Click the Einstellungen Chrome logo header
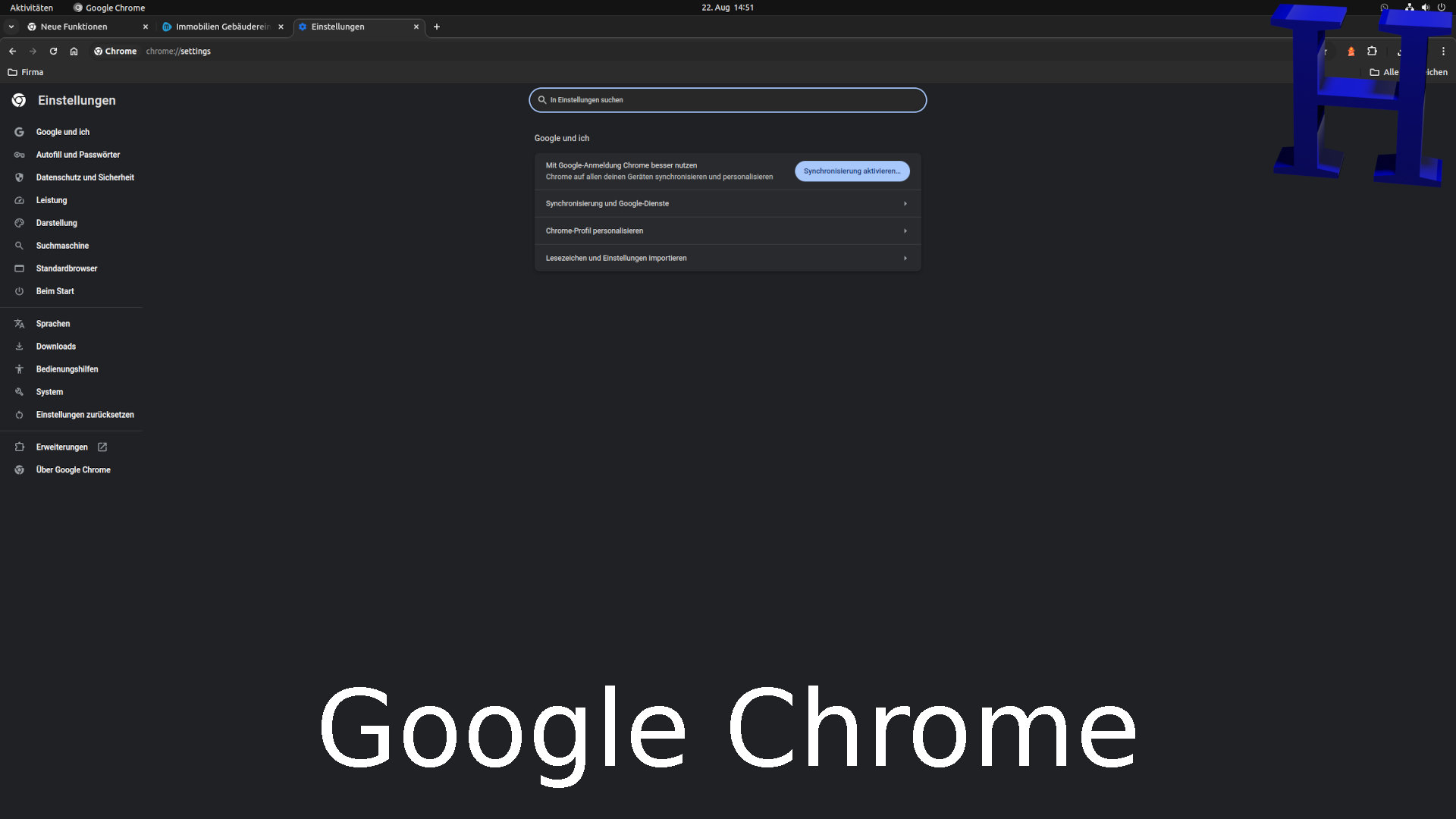The width and height of the screenshot is (1456, 819). (19, 100)
